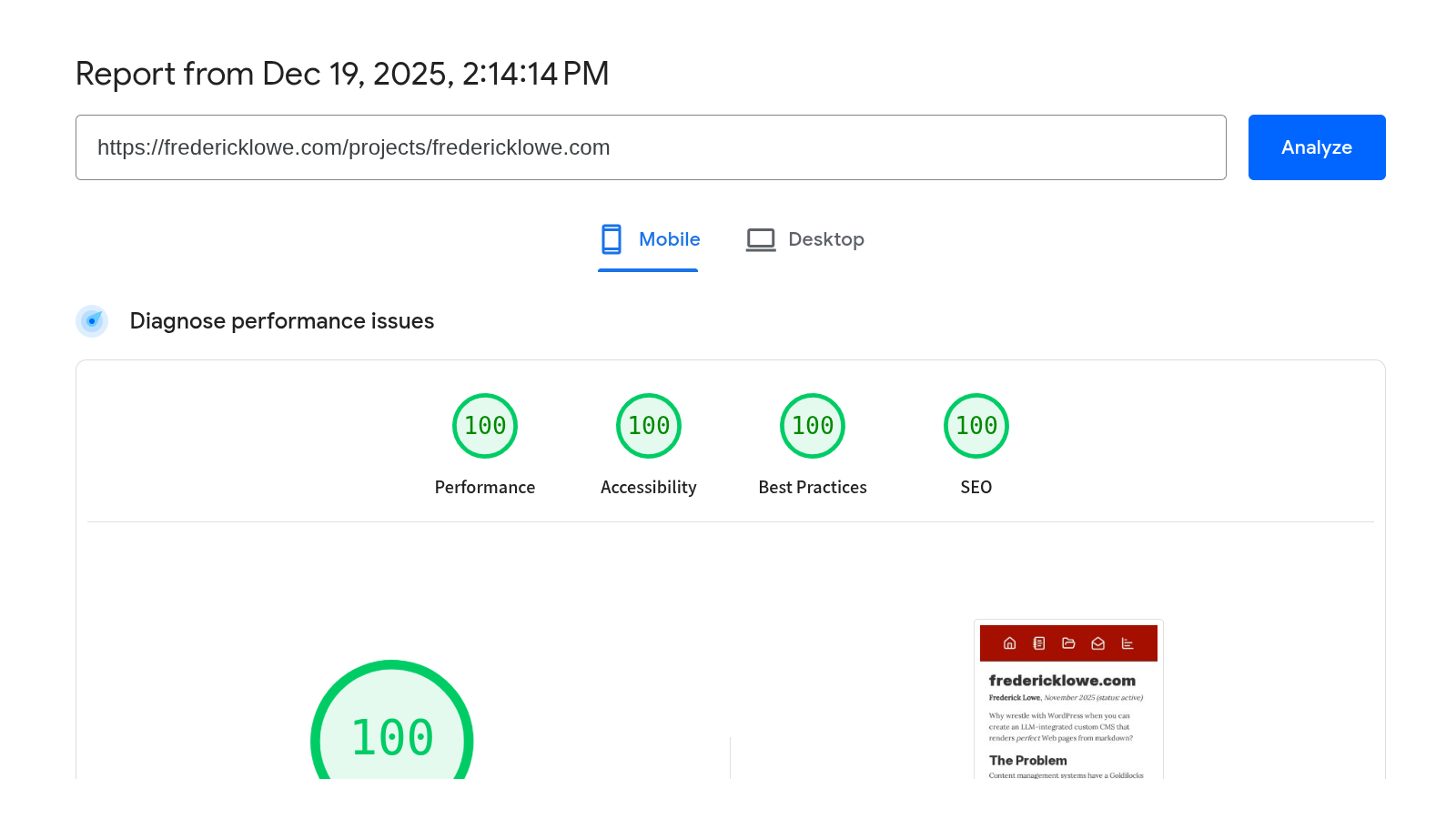Click the Best Practices label text

(x=813, y=488)
